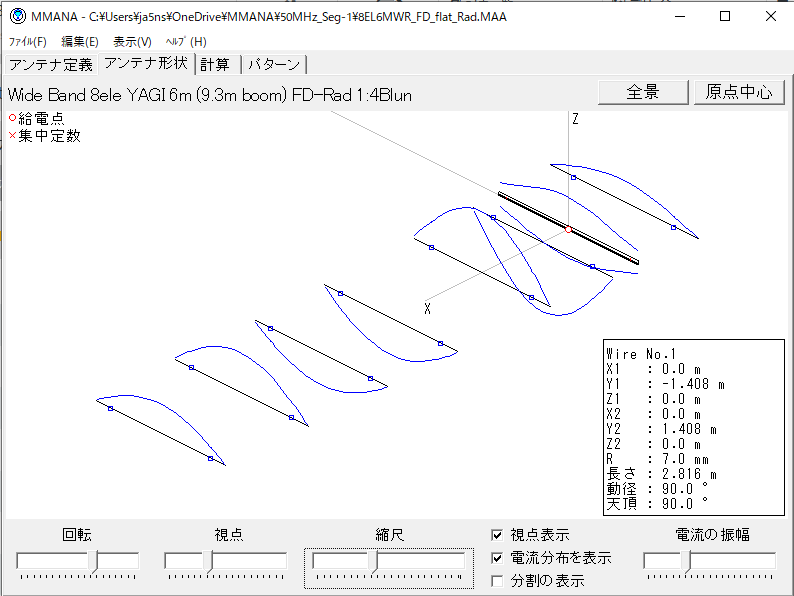Close the MMANA window

[770, 17]
